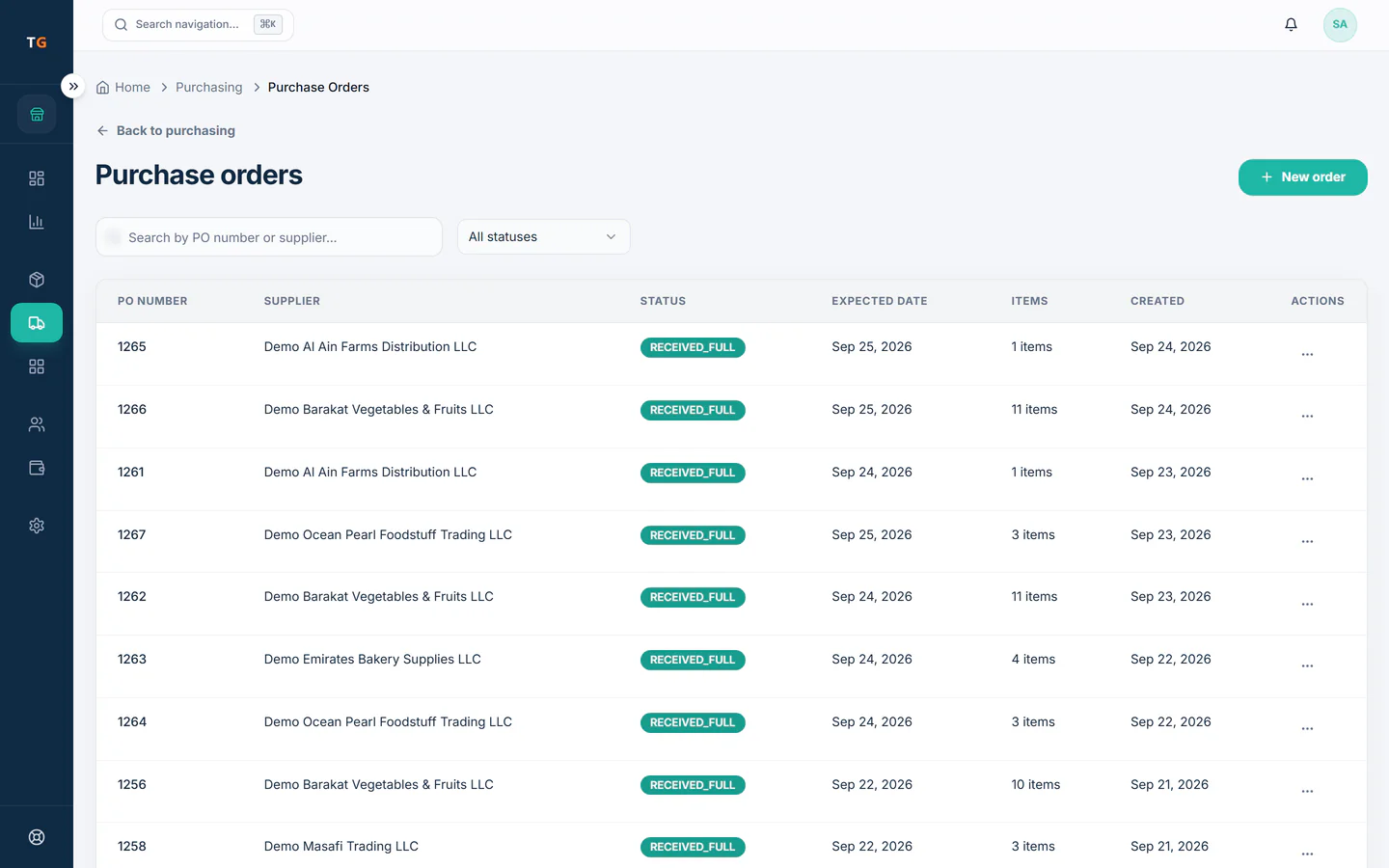Screen dimensions: 1389x868
Task: Click the Home breadcrumb icon
Action: (102, 88)
